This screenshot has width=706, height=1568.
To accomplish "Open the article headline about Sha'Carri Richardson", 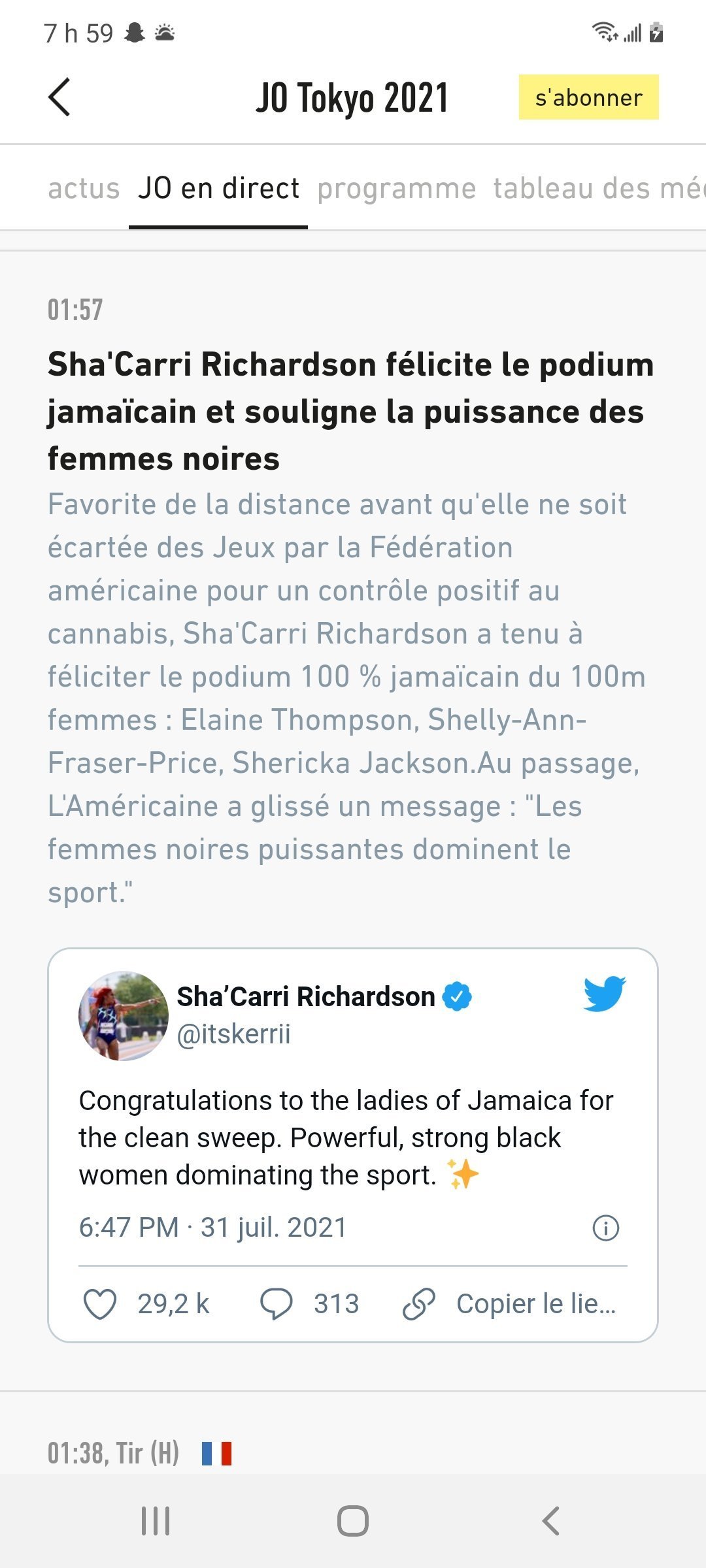I will (x=351, y=412).
